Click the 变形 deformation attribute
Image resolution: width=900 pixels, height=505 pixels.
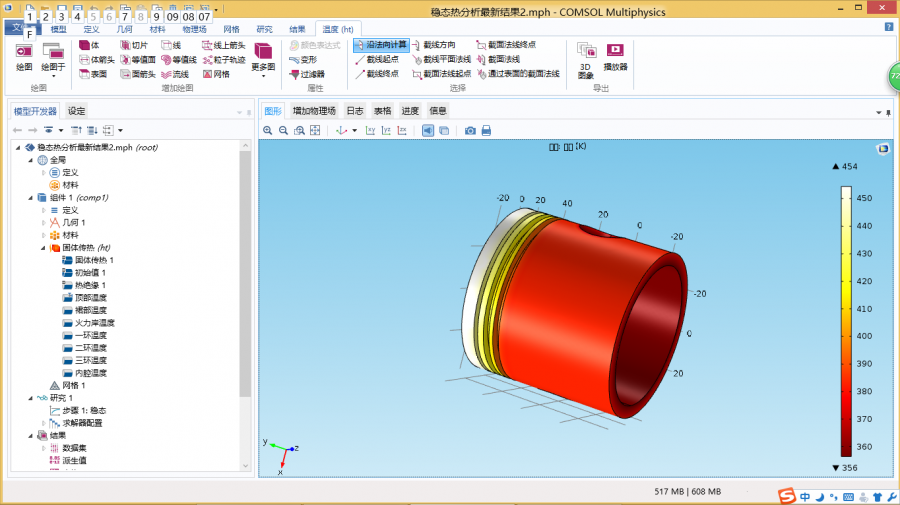(303, 60)
